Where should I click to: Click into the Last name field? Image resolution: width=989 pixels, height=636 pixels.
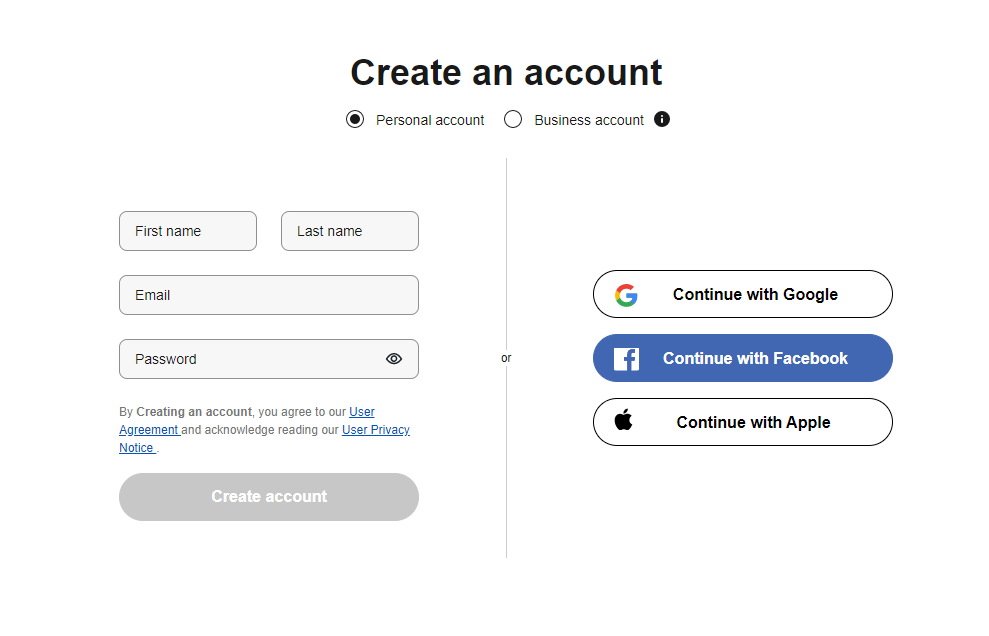click(x=350, y=231)
